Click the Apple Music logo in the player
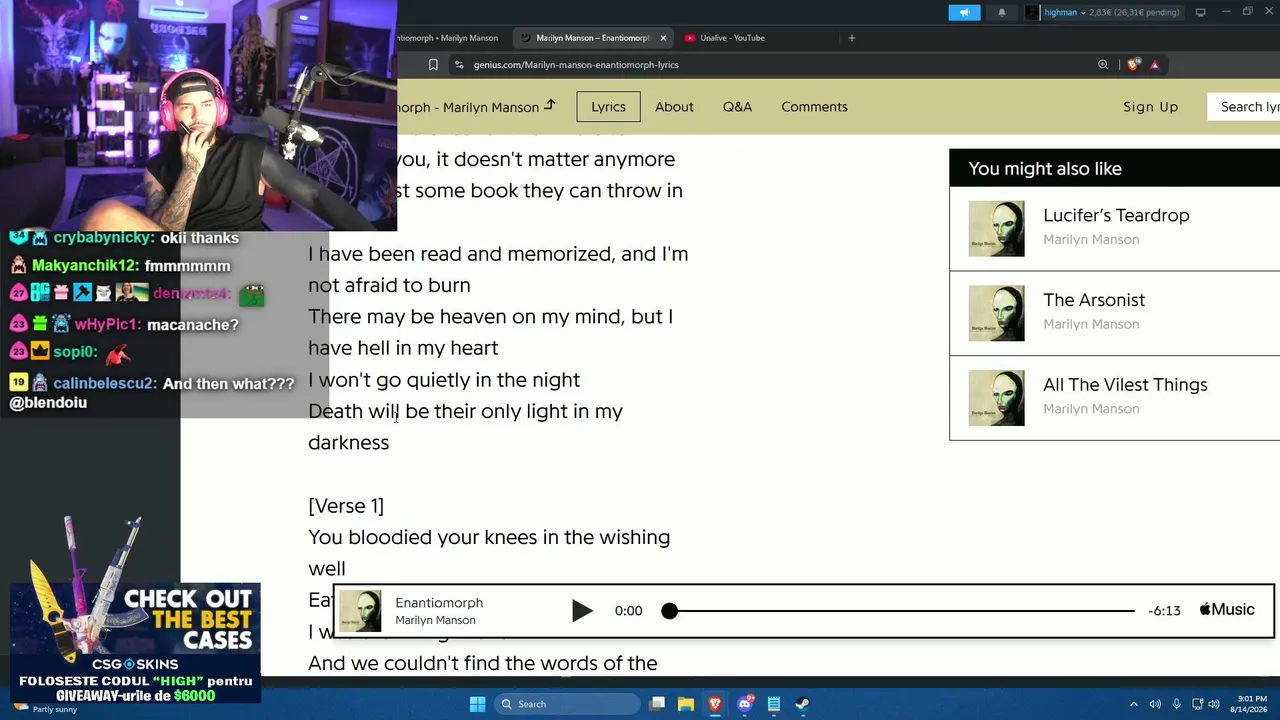The image size is (1280, 720). pos(1227,610)
